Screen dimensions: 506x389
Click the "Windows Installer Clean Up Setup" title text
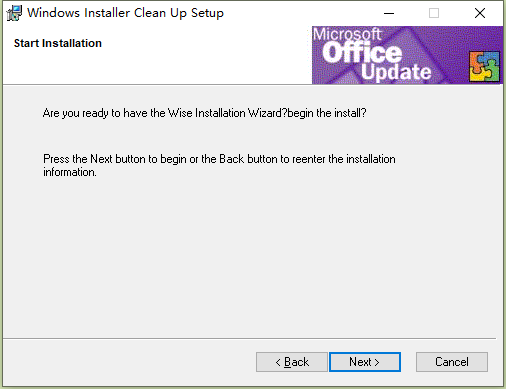pos(125,13)
